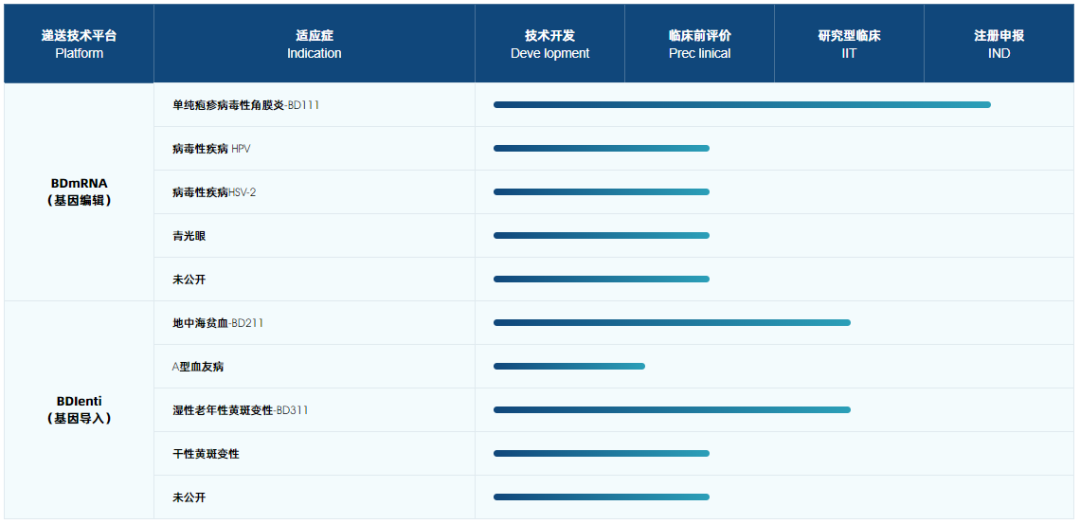The image size is (1080, 524).
Task: Select the Preclinical stage header
Action: tap(699, 44)
